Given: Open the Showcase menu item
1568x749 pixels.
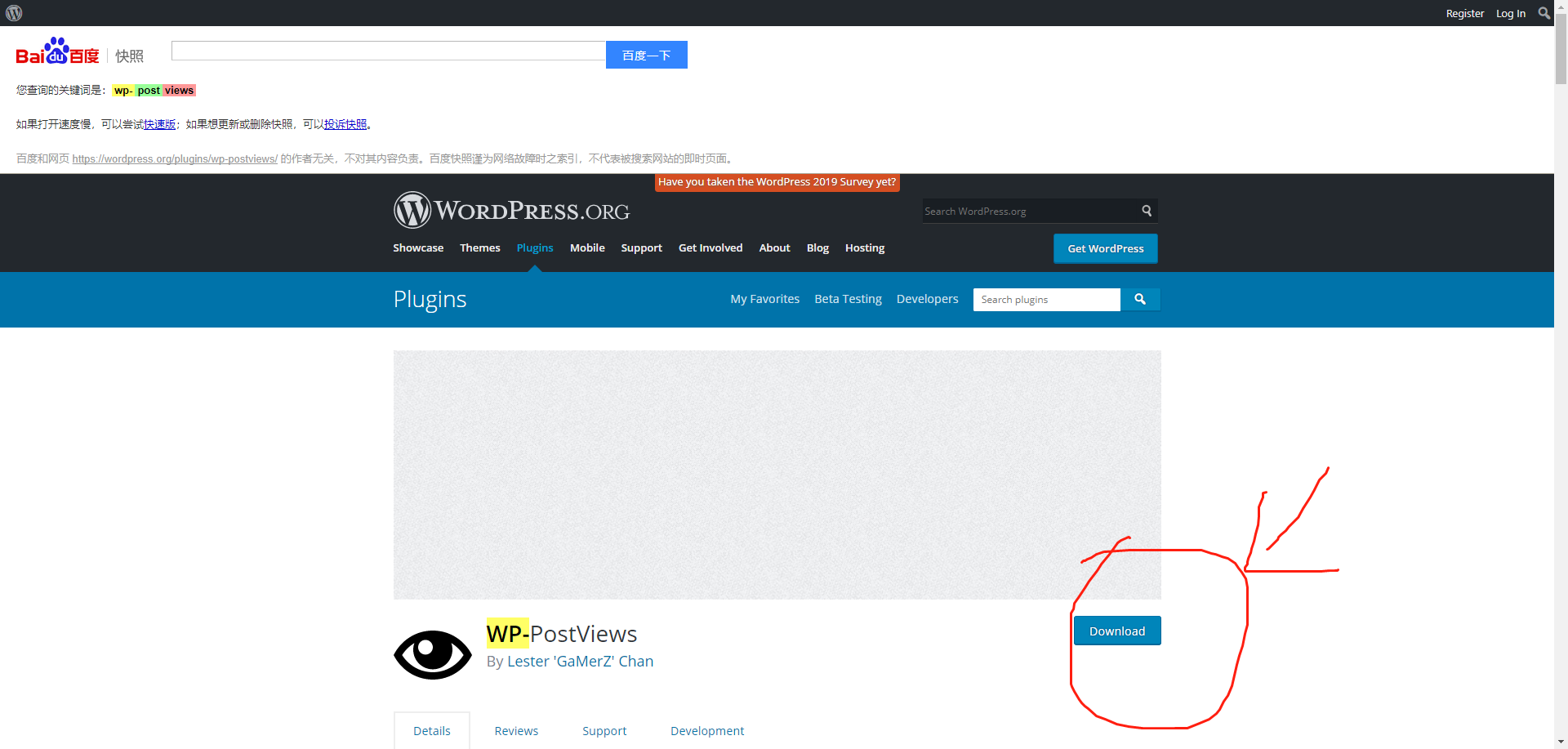Looking at the screenshot, I should coord(418,247).
